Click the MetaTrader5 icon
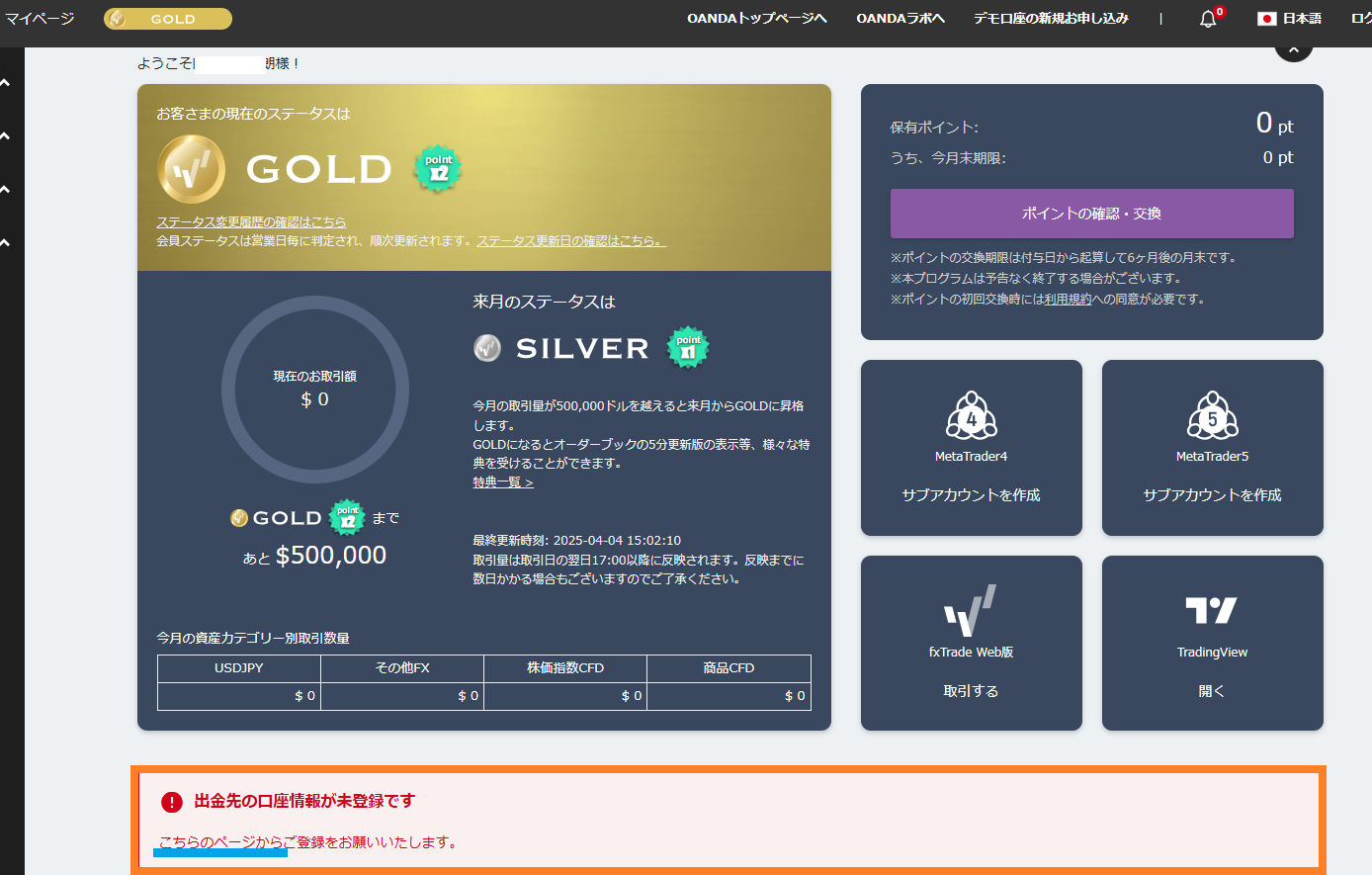The width and height of the screenshot is (1372, 875). point(1213,415)
